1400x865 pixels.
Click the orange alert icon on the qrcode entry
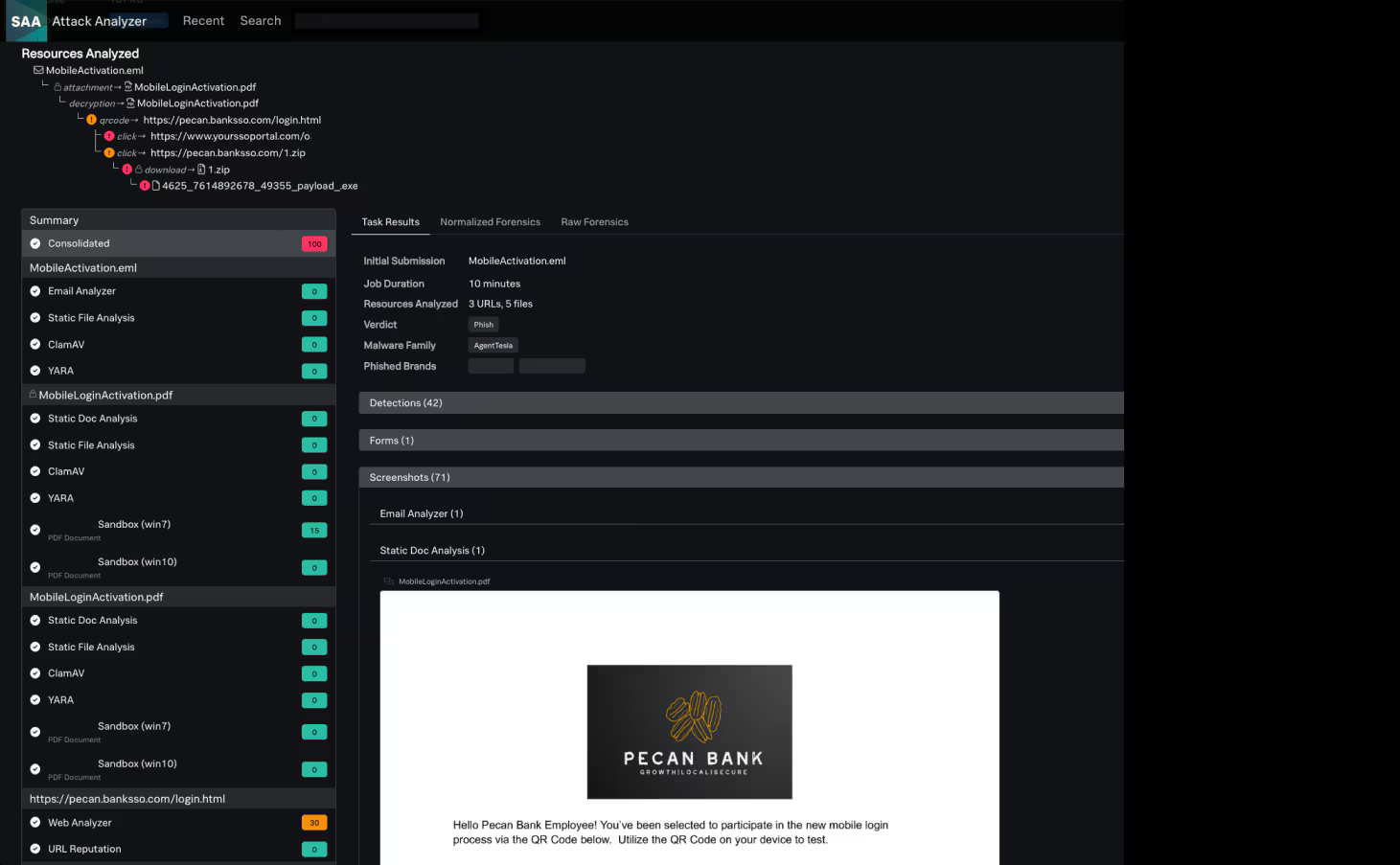click(91, 120)
